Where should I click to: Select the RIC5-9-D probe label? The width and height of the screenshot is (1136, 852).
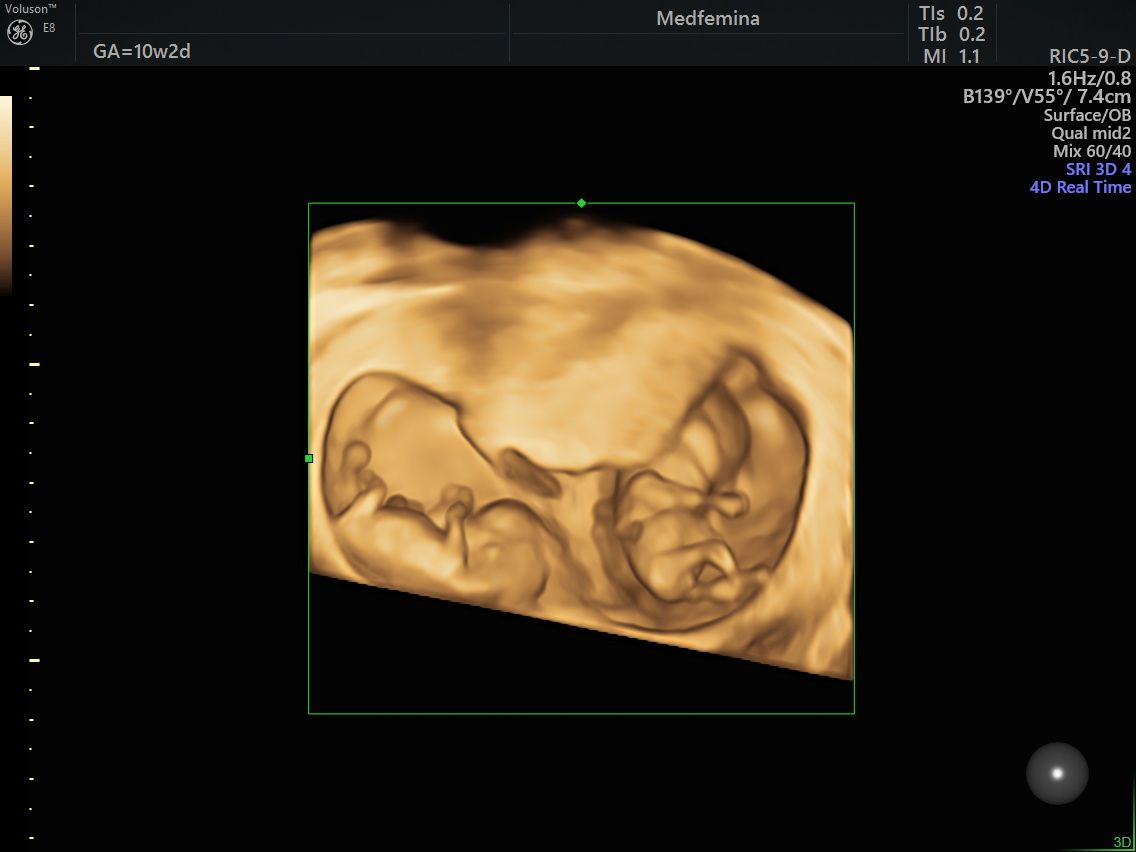(1089, 57)
